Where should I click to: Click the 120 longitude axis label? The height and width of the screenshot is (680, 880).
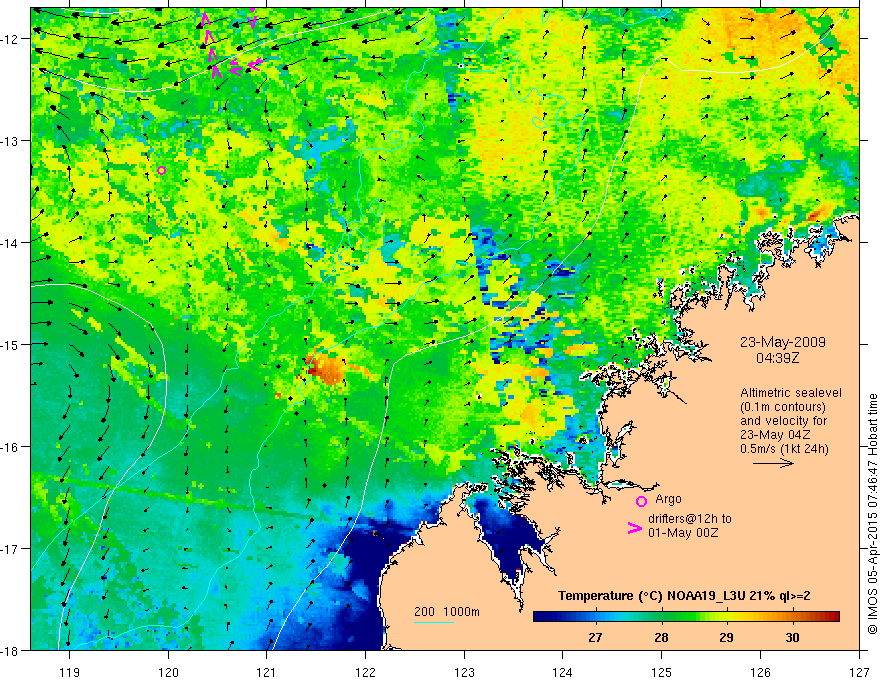pyautogui.click(x=168, y=672)
